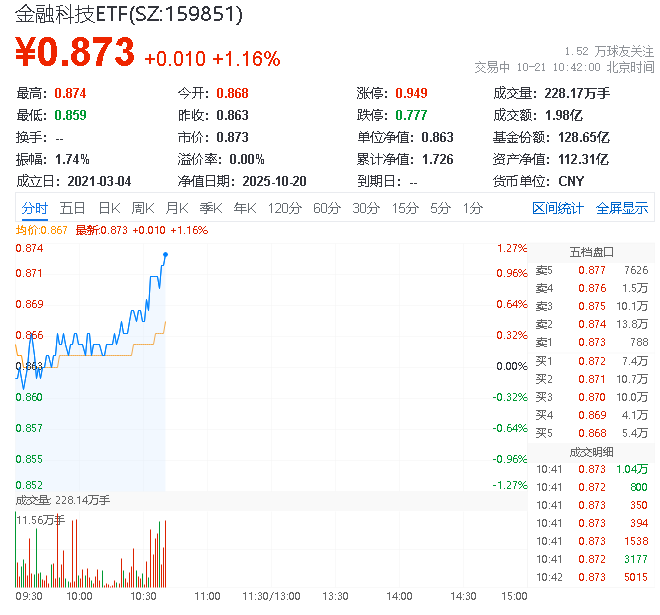The image size is (660, 615).
Task: Click the 成交明细 section header
Action: pyautogui.click(x=591, y=451)
